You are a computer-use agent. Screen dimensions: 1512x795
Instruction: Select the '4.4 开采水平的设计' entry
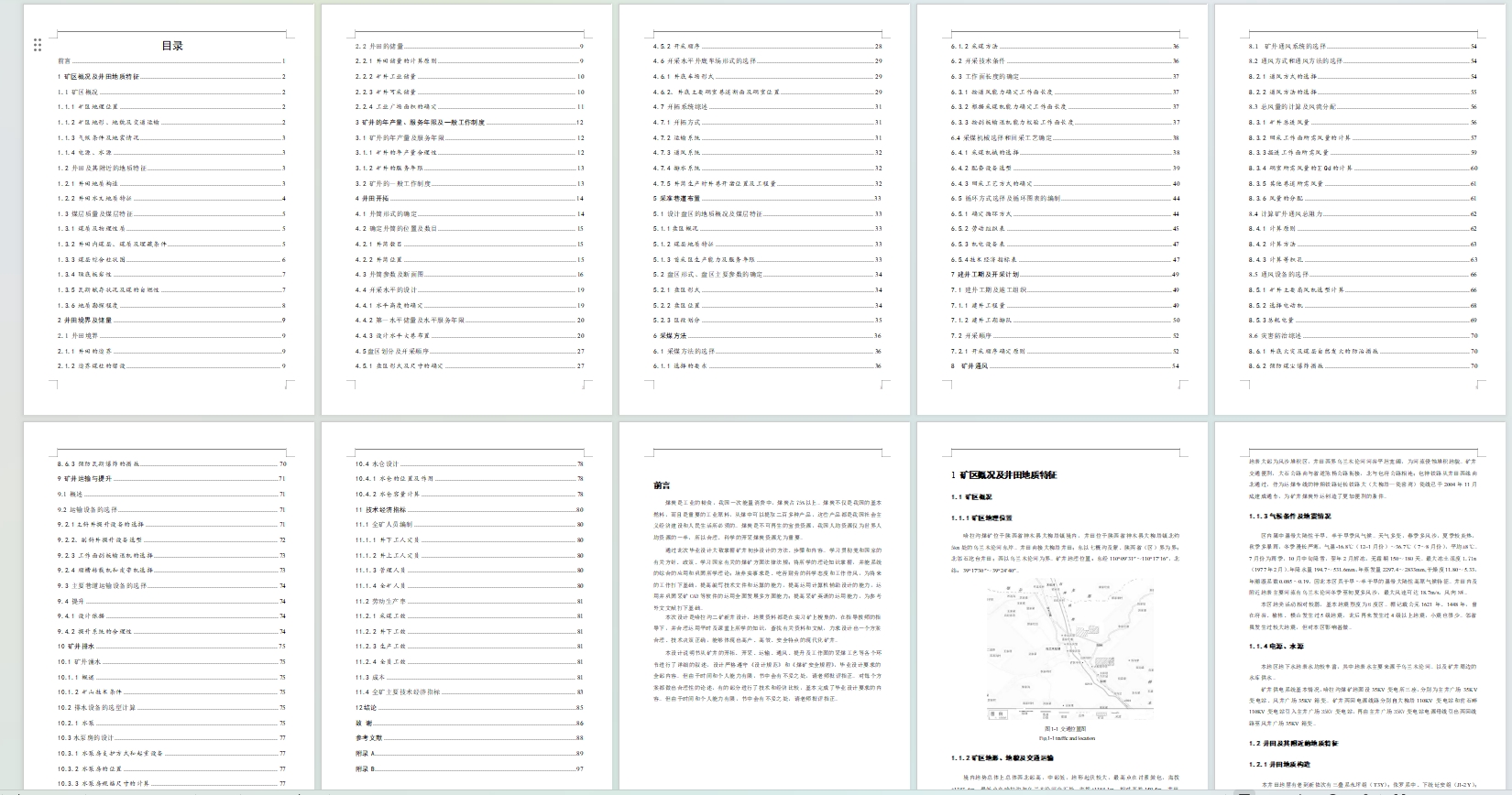[x=469, y=289]
